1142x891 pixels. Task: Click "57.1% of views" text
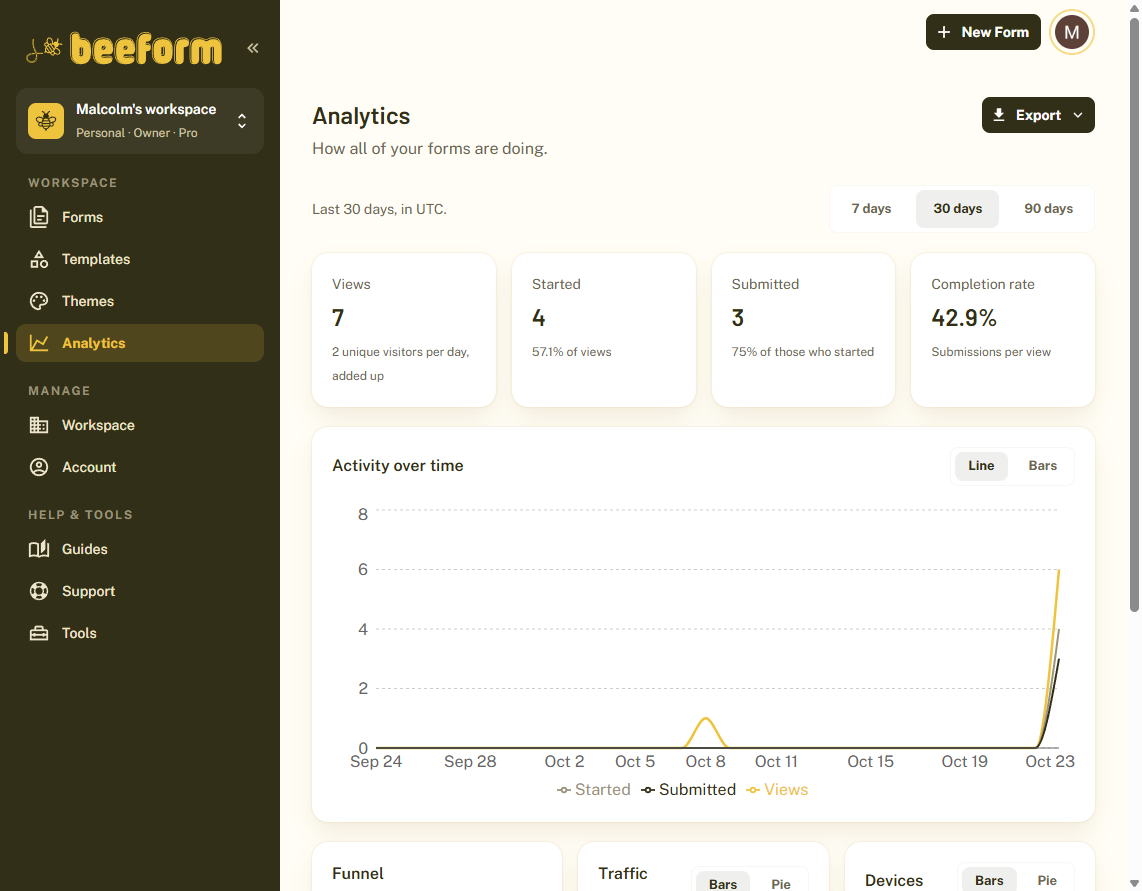pos(572,352)
